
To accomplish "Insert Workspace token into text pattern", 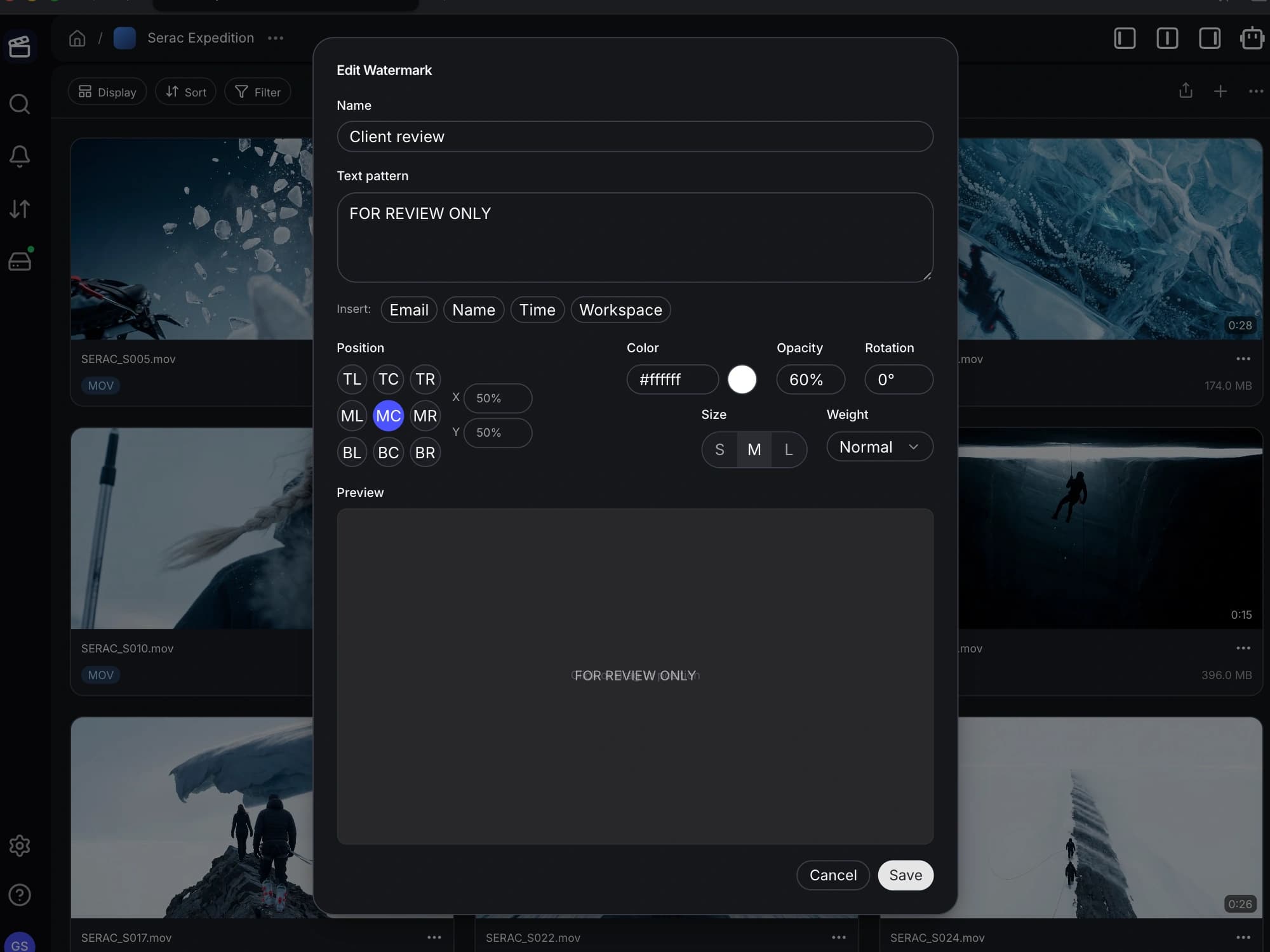I will coord(620,310).
